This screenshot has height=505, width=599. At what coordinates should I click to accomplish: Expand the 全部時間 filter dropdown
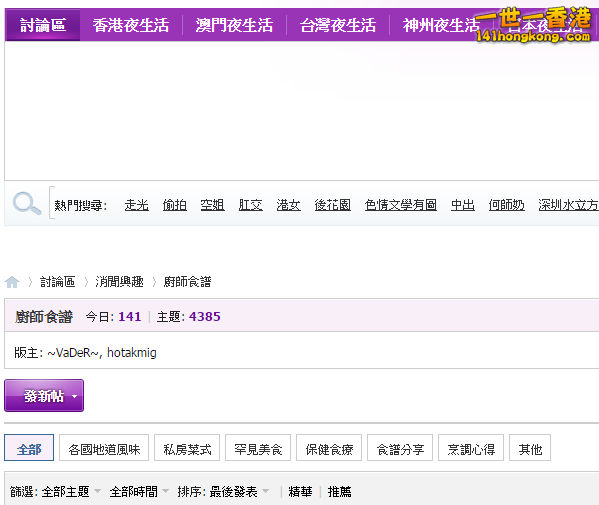(139, 492)
